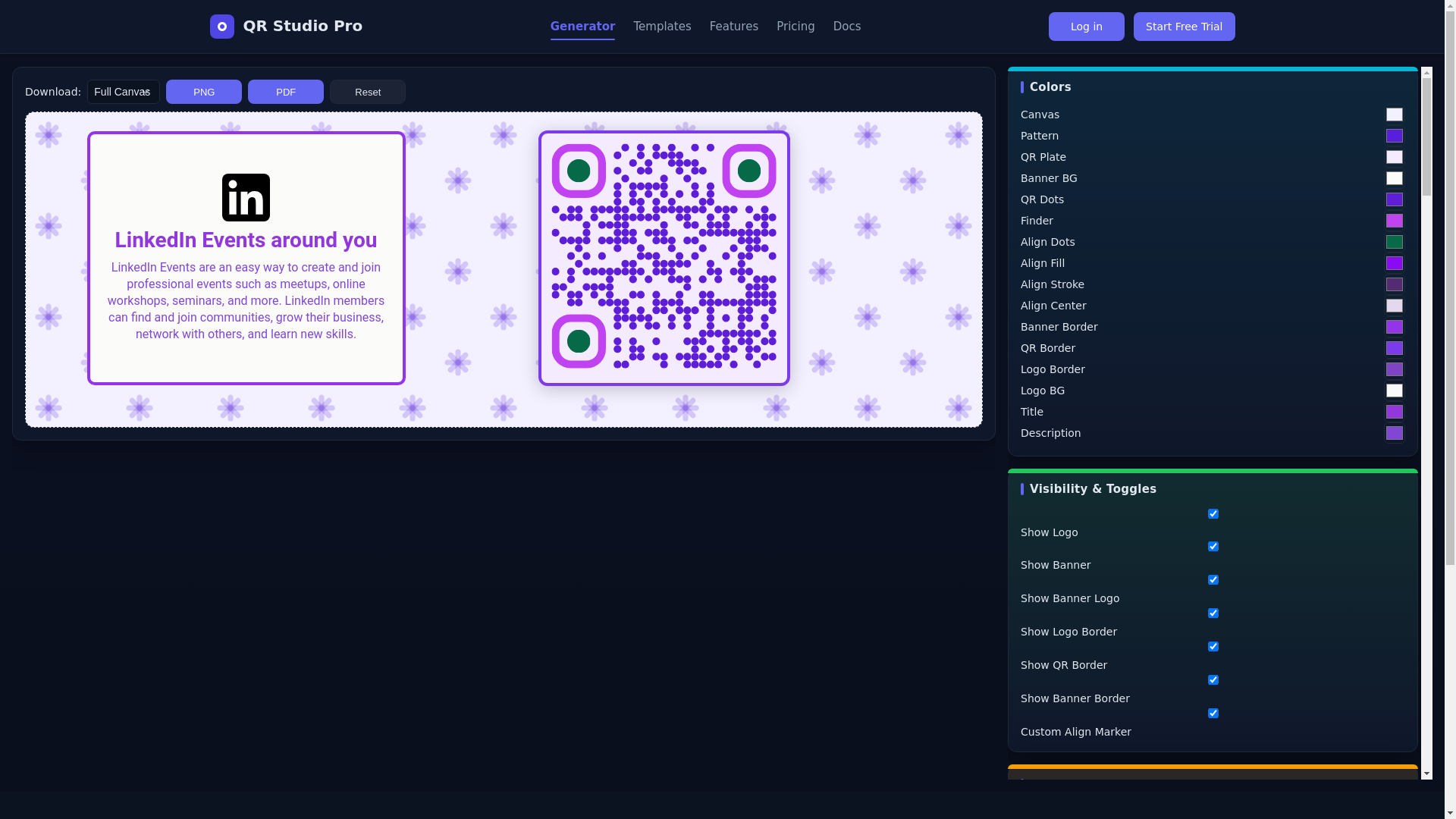
Task: Toggle the Show Banner checkbox
Action: pos(1213,546)
